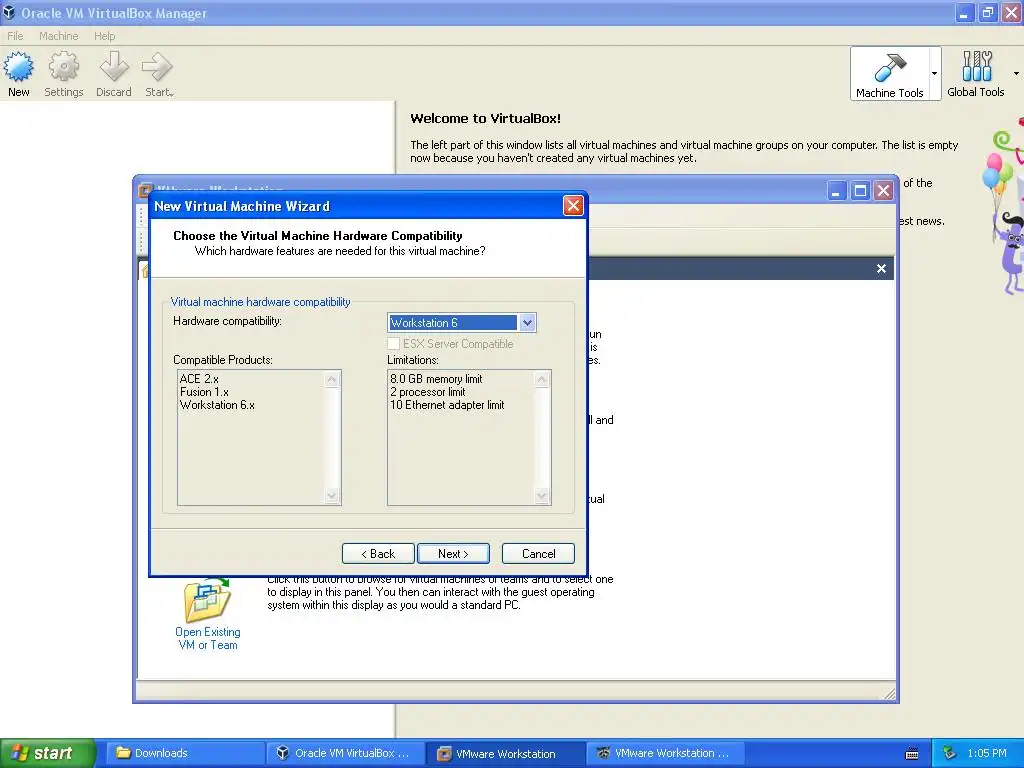1024x768 pixels.
Task: Open the Windows Start menu
Action: [x=48, y=753]
